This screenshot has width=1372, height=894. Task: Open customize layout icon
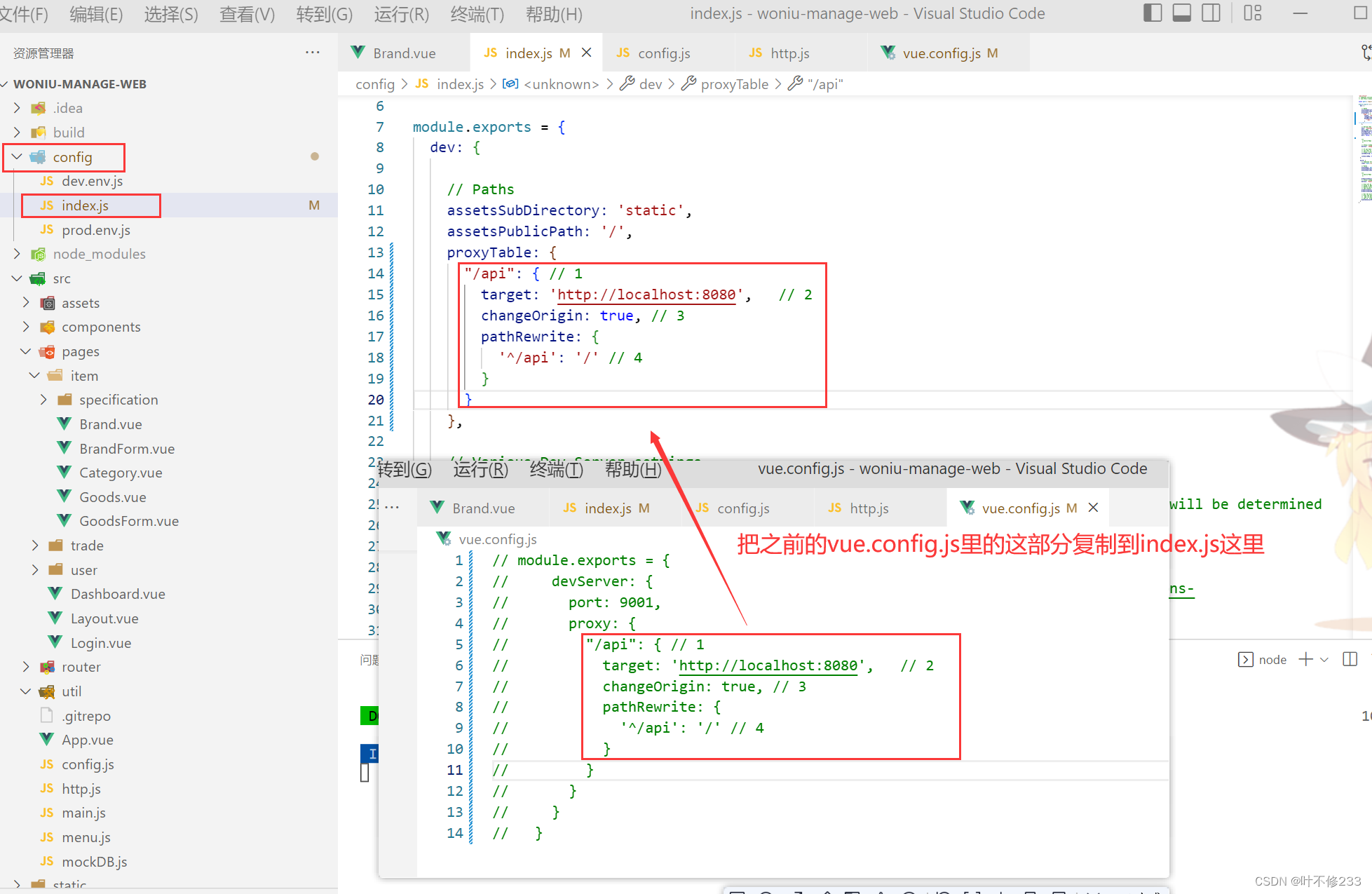[1253, 13]
